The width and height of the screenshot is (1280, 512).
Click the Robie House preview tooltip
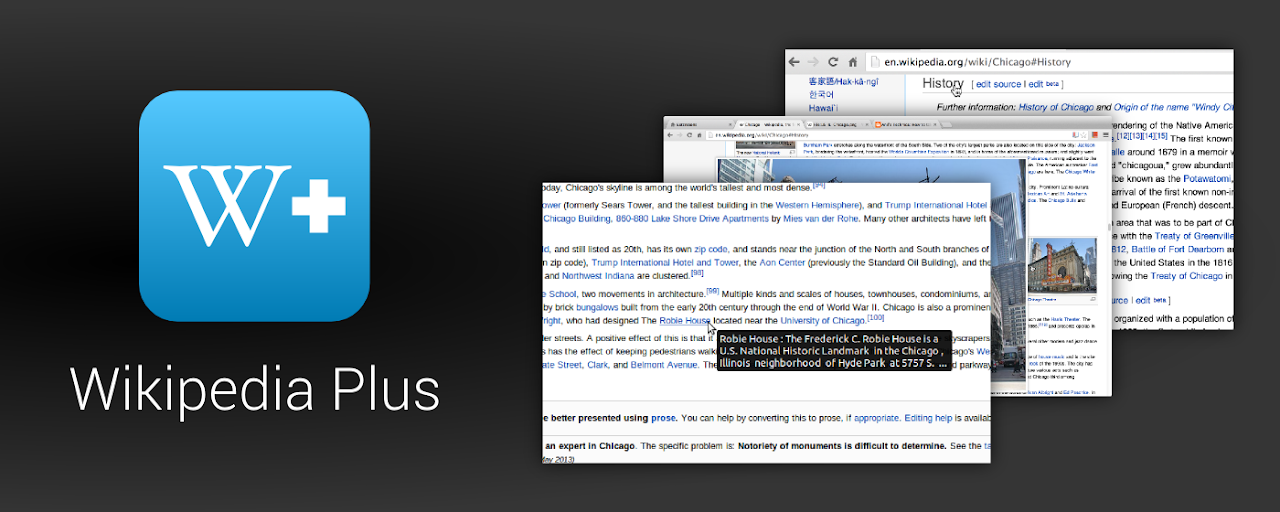[x=833, y=352]
